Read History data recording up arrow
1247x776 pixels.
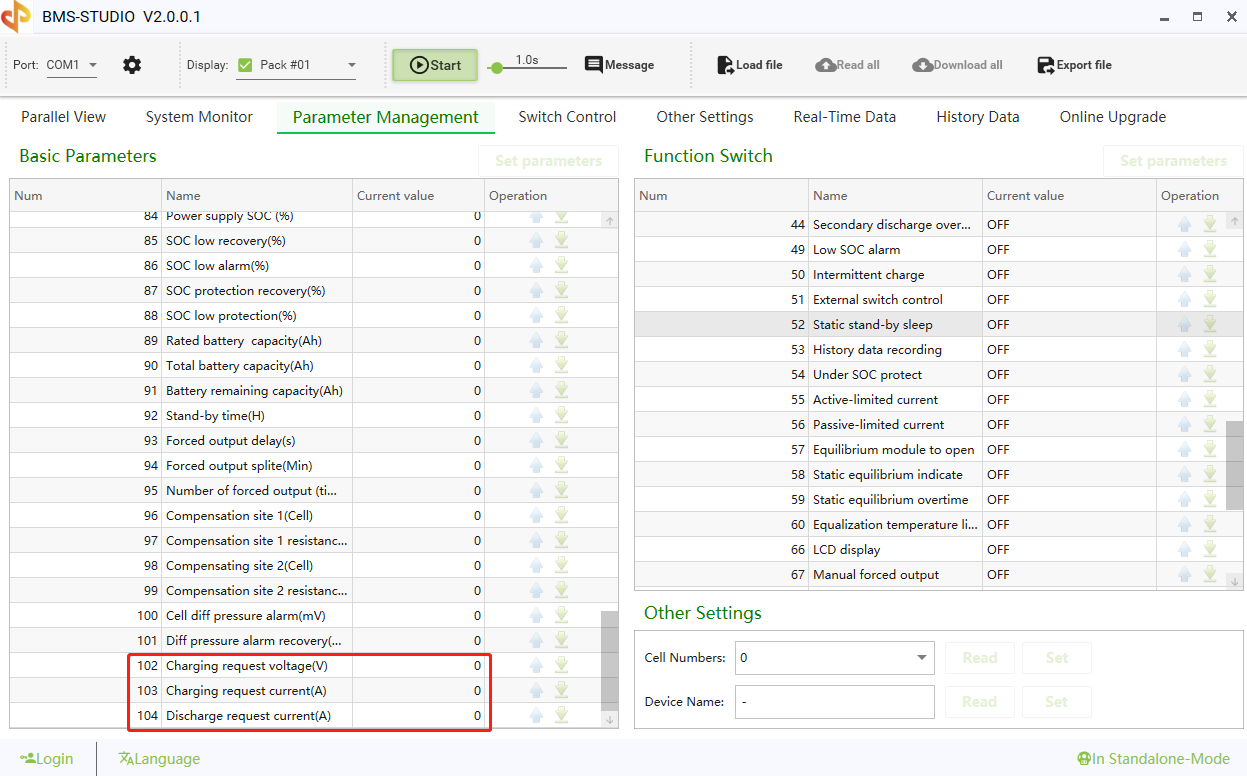coord(1185,350)
